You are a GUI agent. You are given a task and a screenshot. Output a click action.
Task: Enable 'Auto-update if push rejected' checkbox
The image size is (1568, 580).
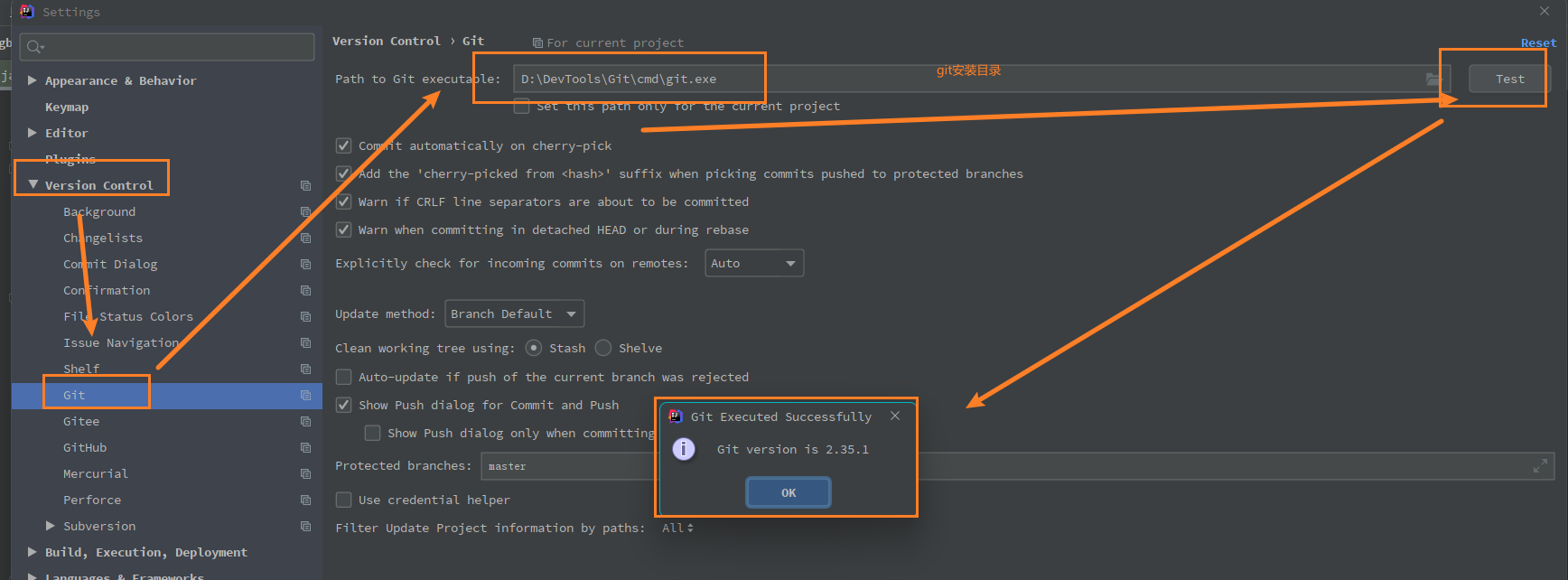[x=343, y=377]
